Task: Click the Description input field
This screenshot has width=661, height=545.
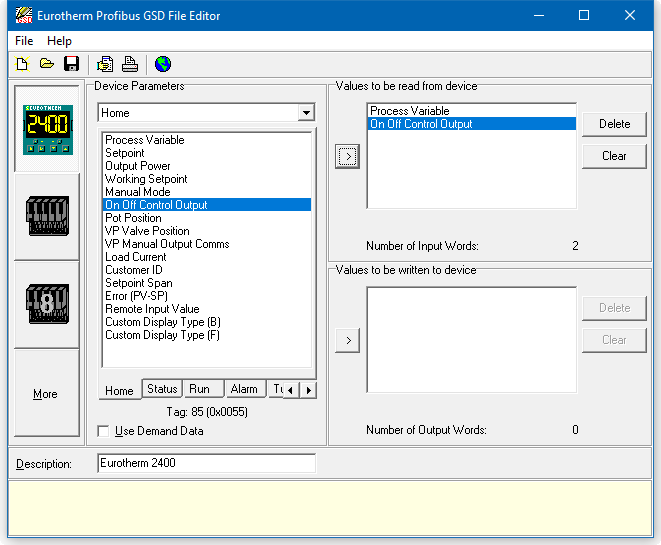Action: [207, 463]
